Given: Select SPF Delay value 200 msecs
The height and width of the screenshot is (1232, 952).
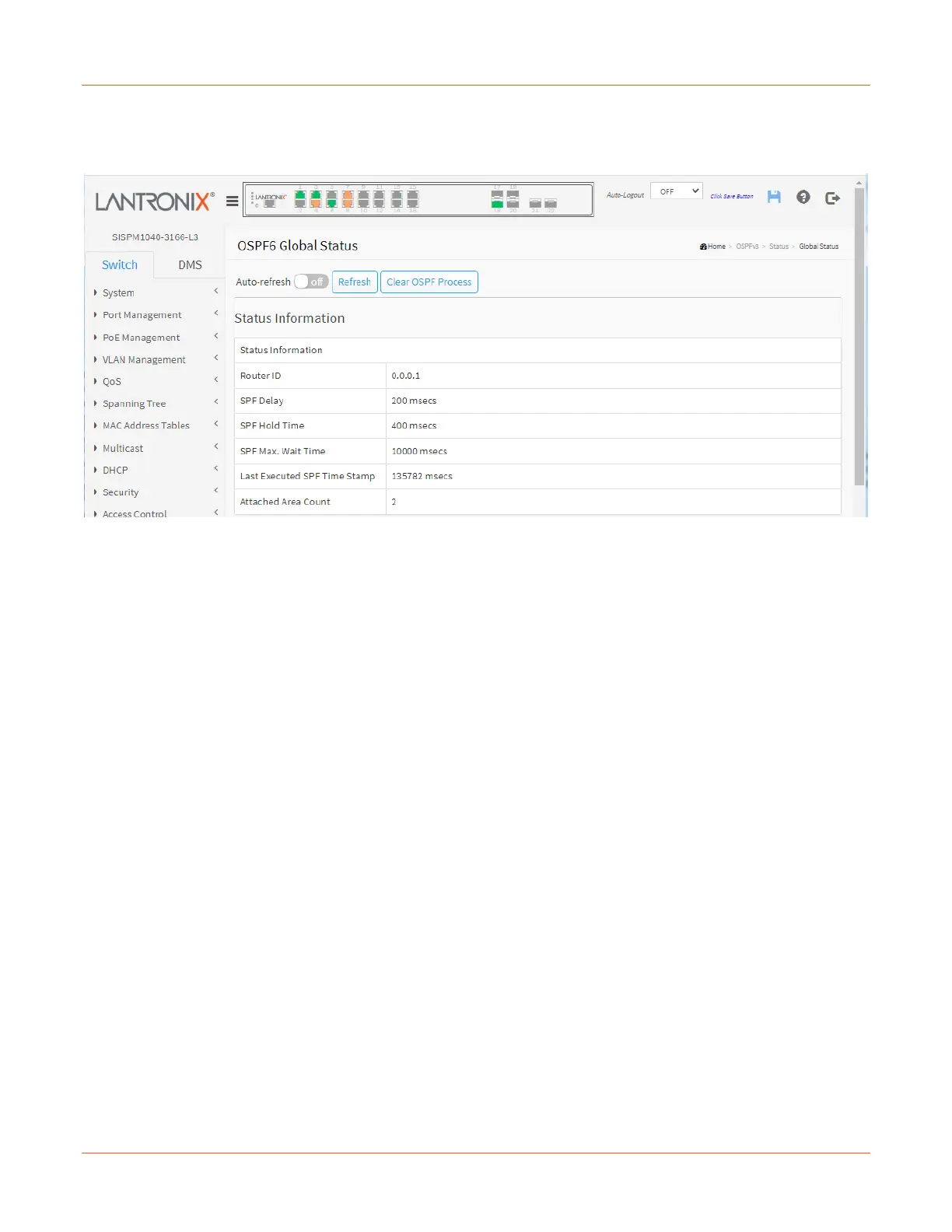Looking at the screenshot, I should pos(414,401).
